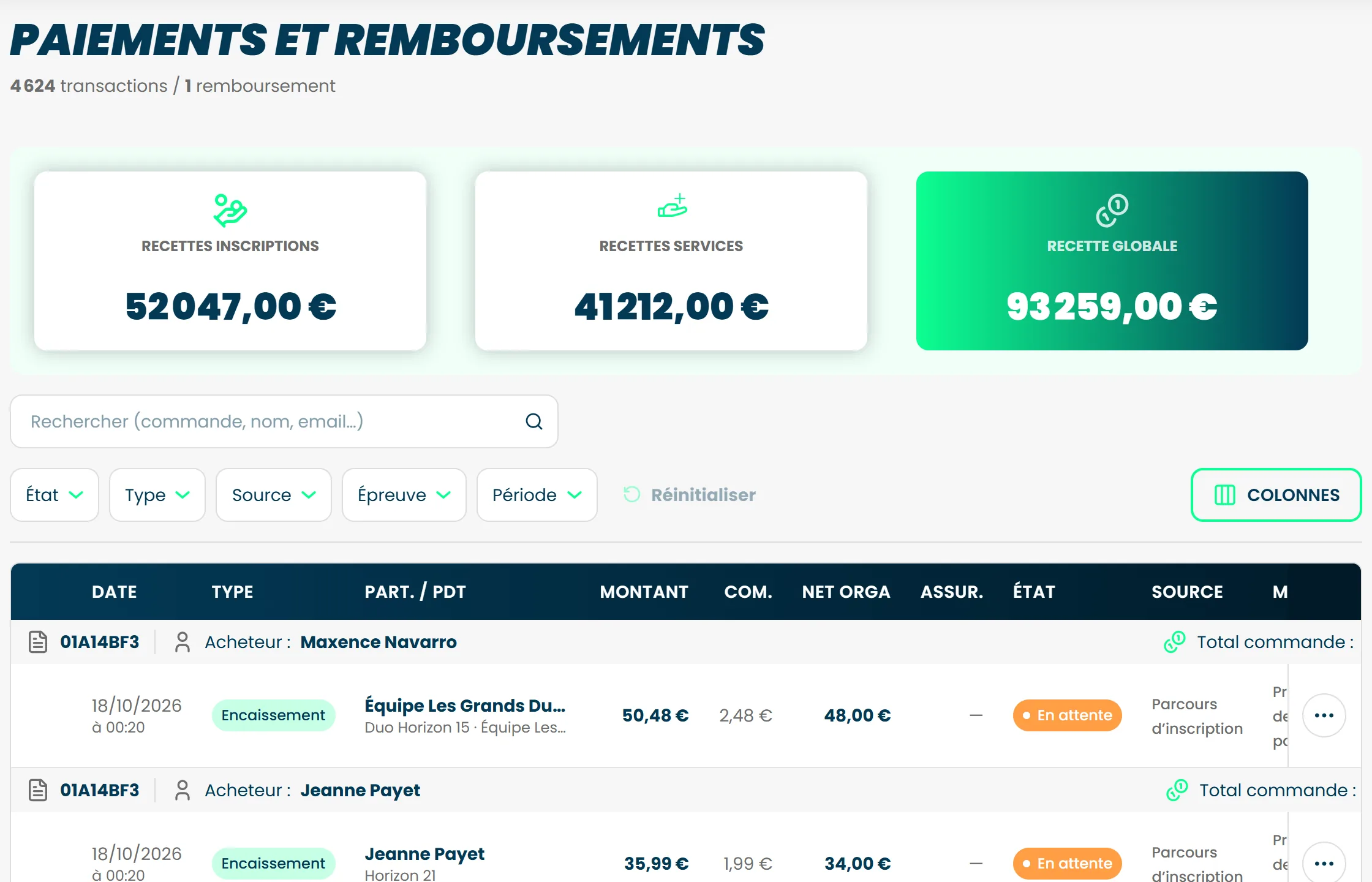Click the Recettes Services 41 212,00 € card
Image resolution: width=1372 pixels, height=882 pixels.
point(671,261)
